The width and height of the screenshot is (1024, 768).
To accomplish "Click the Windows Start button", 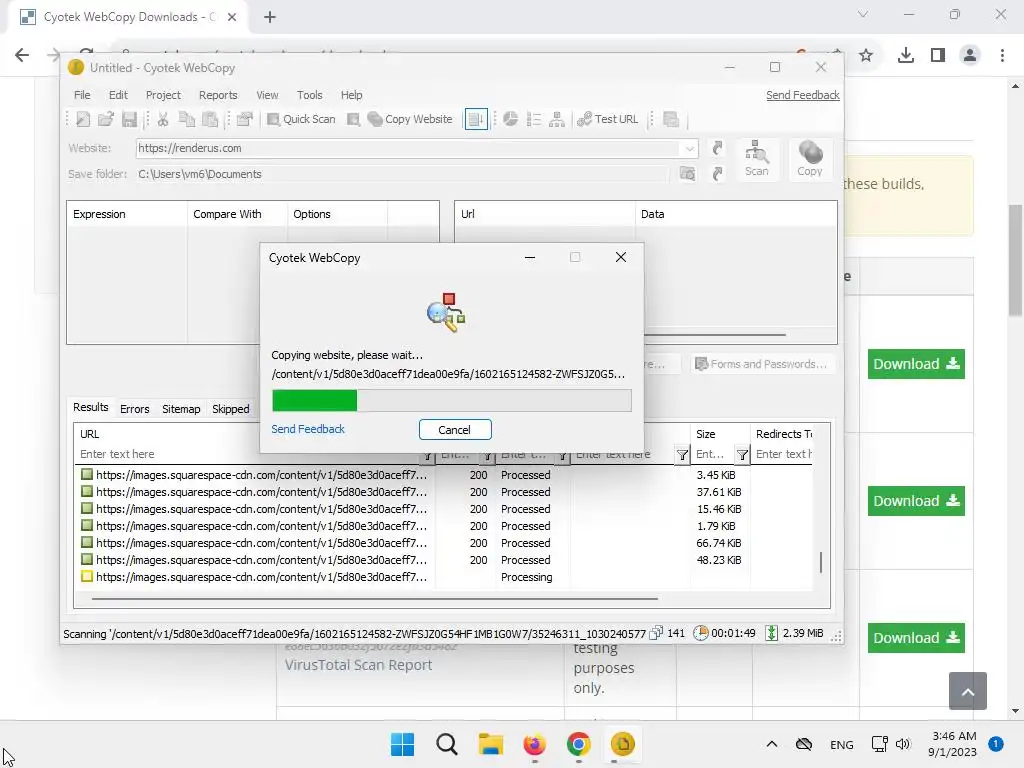I will [x=402, y=744].
